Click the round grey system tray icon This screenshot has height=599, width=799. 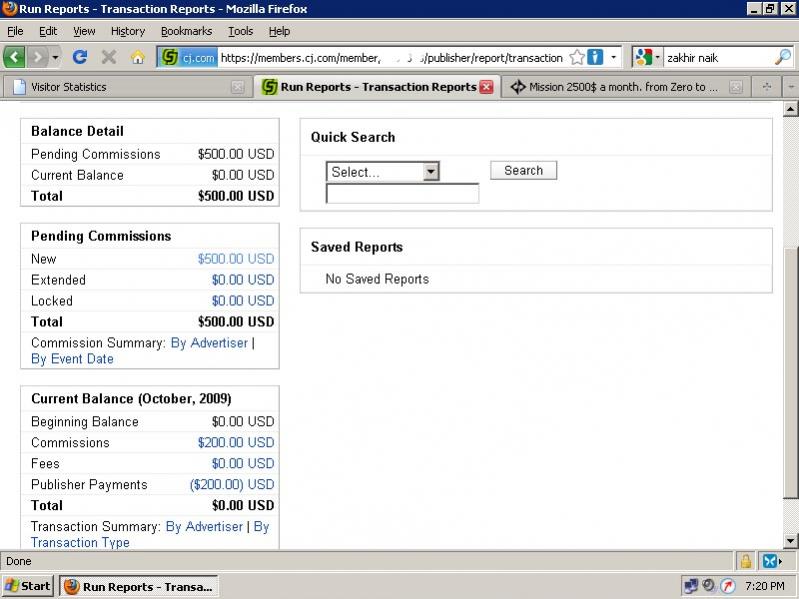709,586
